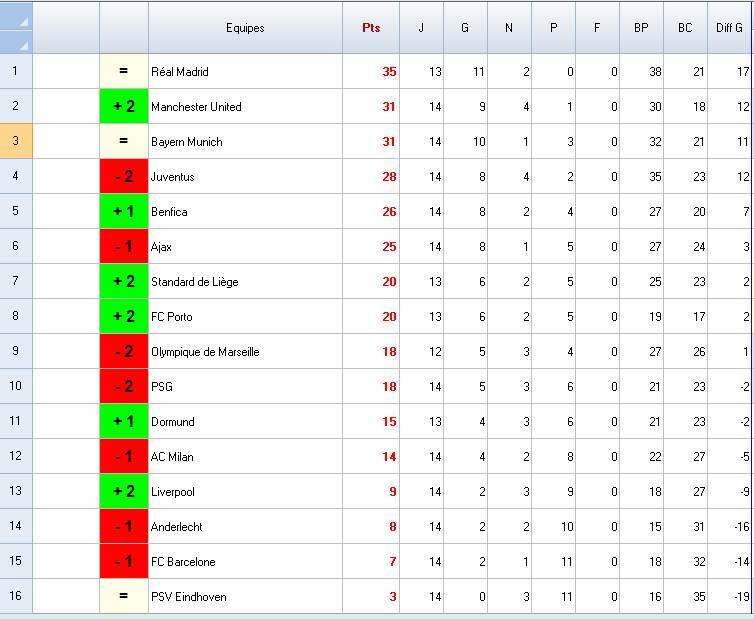Select row header 16

click(x=16, y=596)
